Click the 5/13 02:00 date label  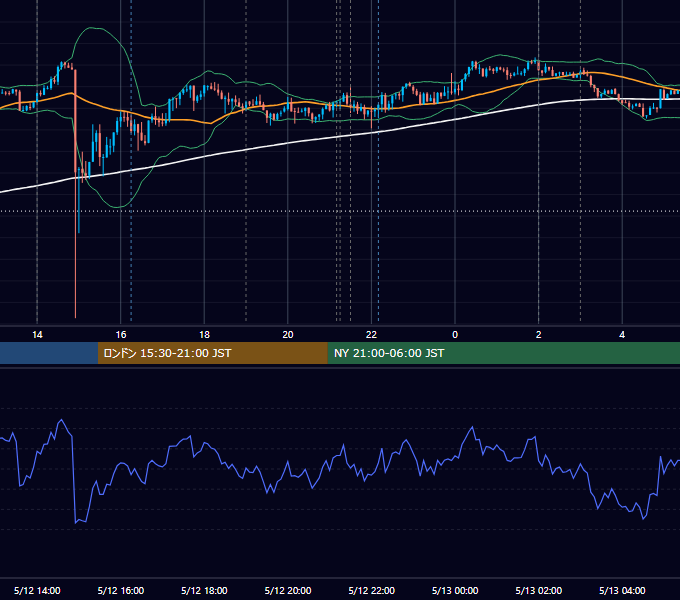539,590
